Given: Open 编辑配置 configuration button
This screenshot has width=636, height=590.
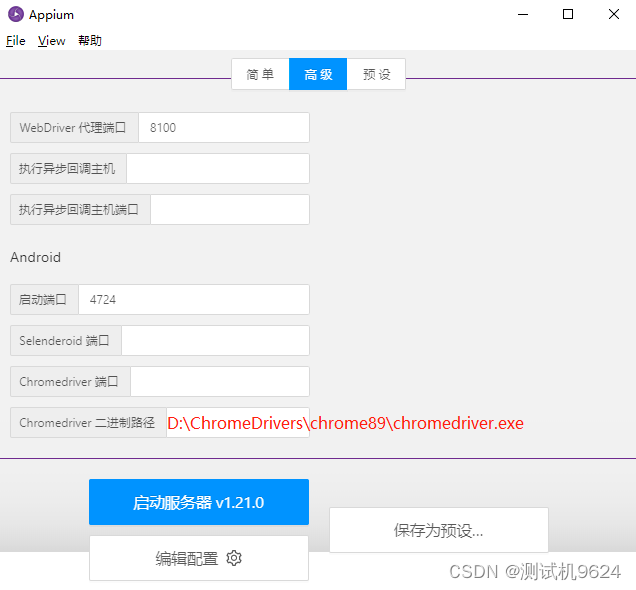Looking at the screenshot, I should click(199, 558).
